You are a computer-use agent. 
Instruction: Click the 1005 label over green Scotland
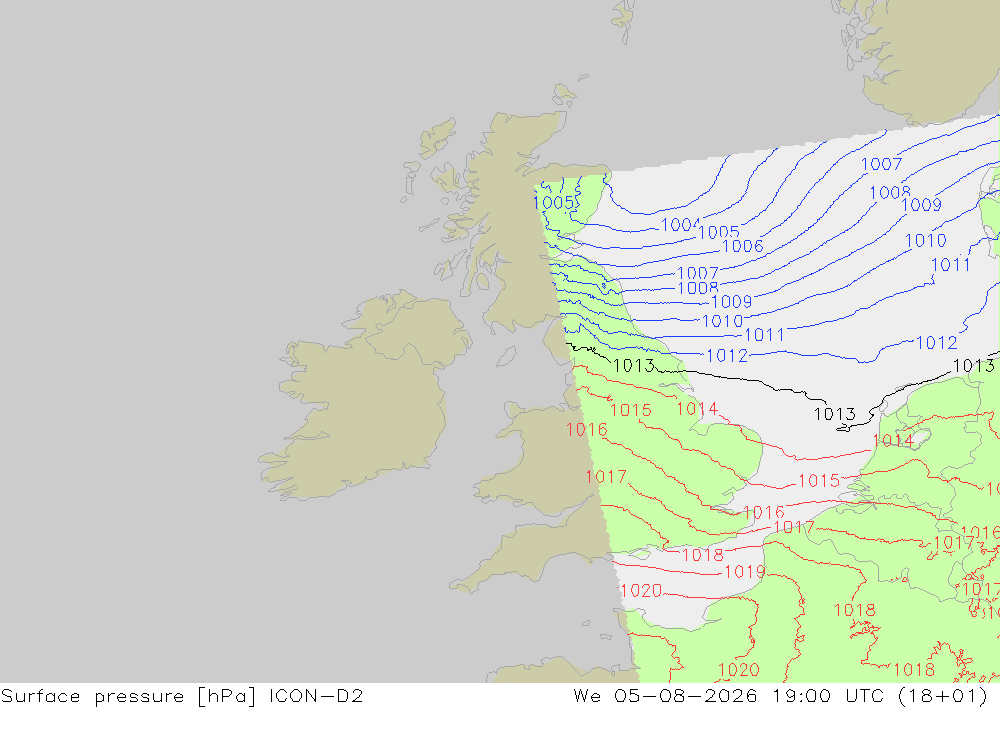(x=554, y=203)
